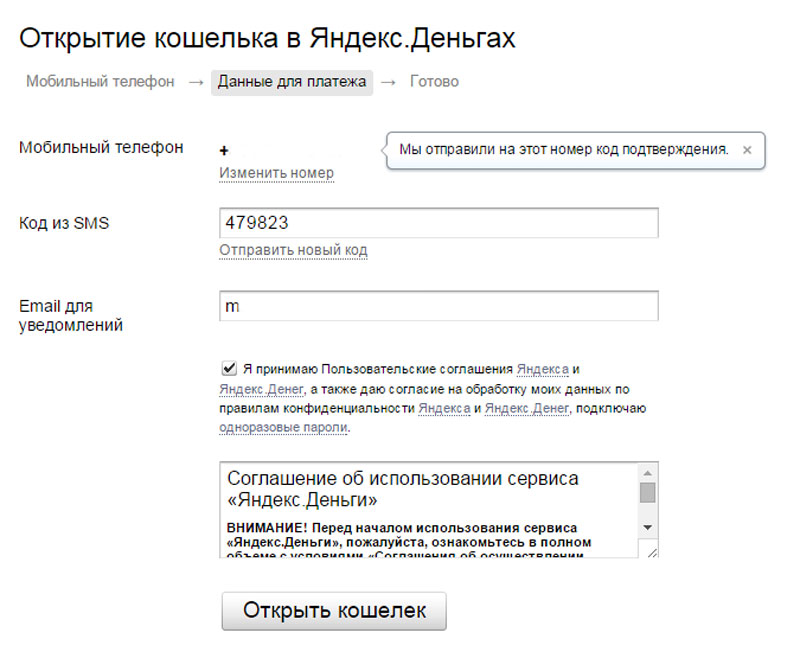
Task: Uncheck the user agreement acceptance checkbox
Action: (229, 368)
